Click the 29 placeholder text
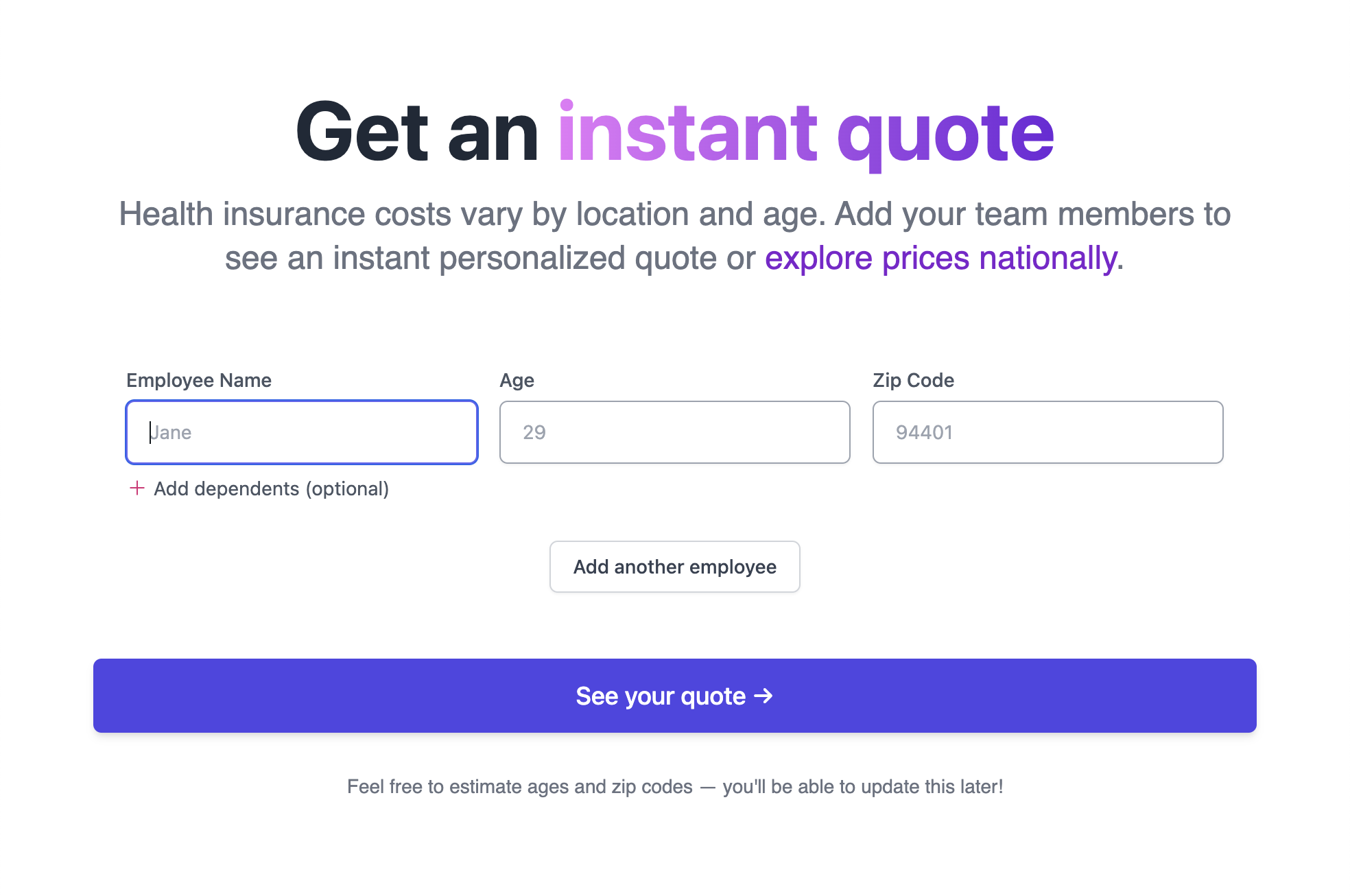1350x896 pixels. tap(535, 432)
